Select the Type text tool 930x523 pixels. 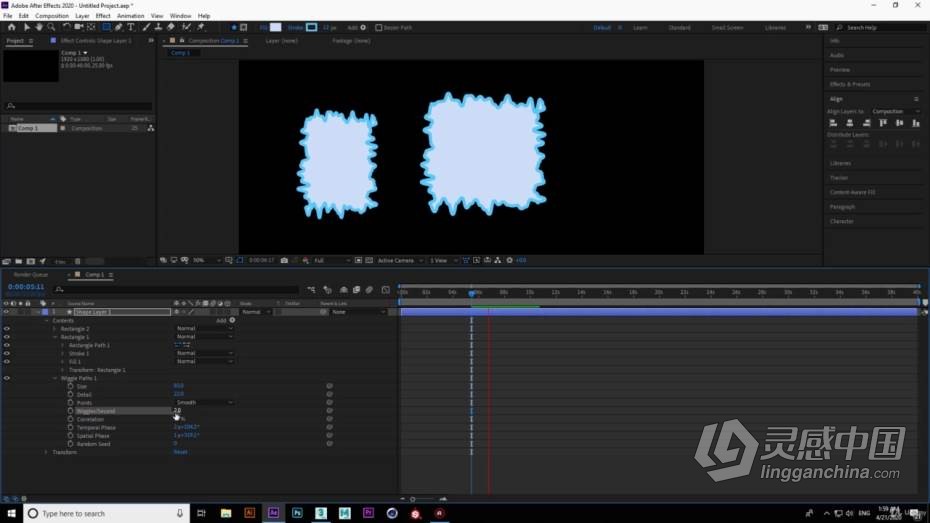[131, 27]
